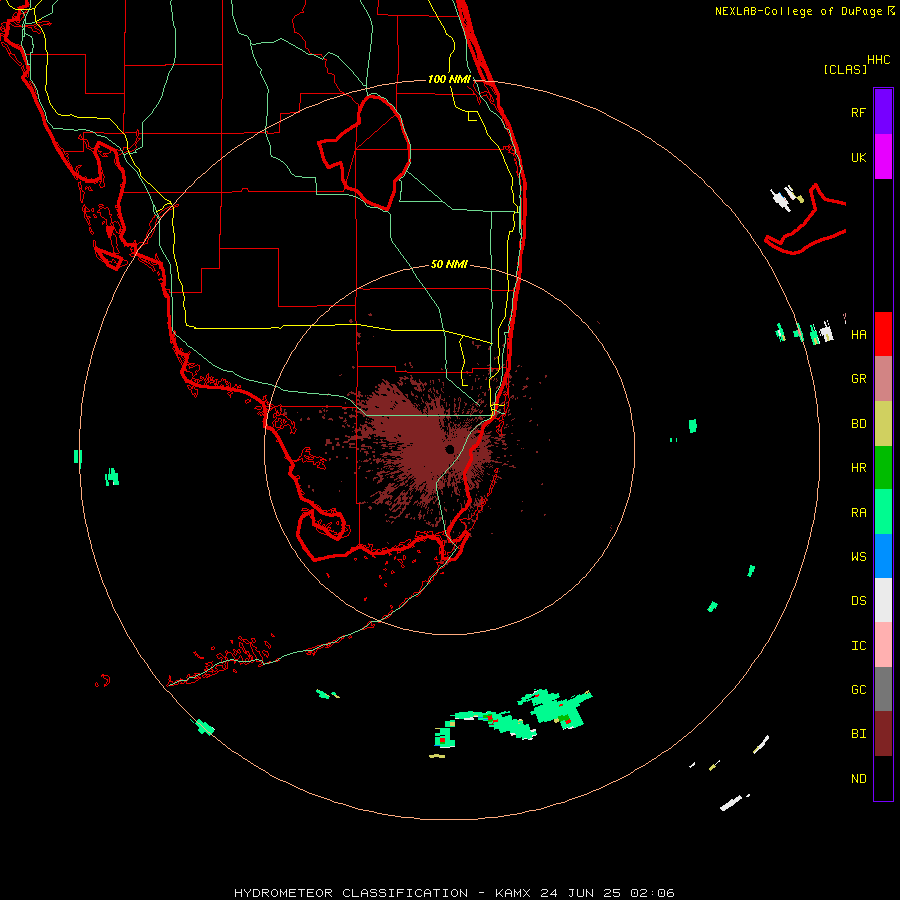900x900 pixels.
Task: Click the BD yellow legend swatch
Action: point(883,424)
